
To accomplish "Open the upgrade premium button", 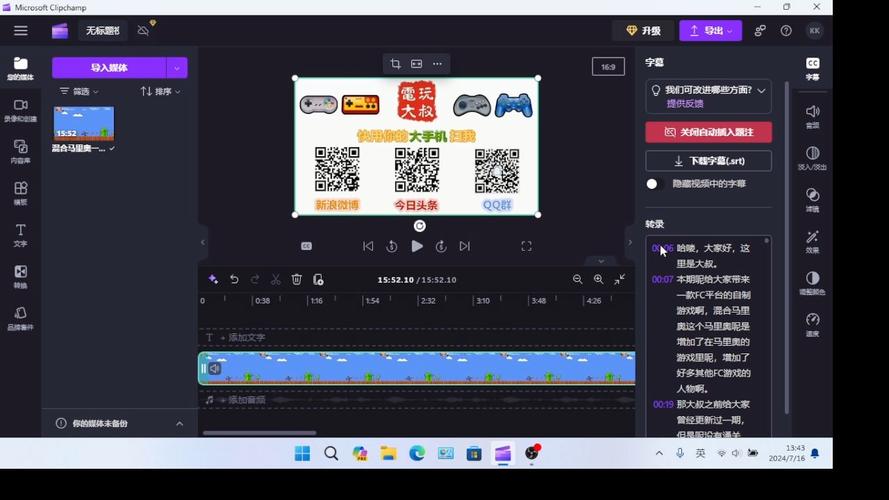I will point(644,31).
